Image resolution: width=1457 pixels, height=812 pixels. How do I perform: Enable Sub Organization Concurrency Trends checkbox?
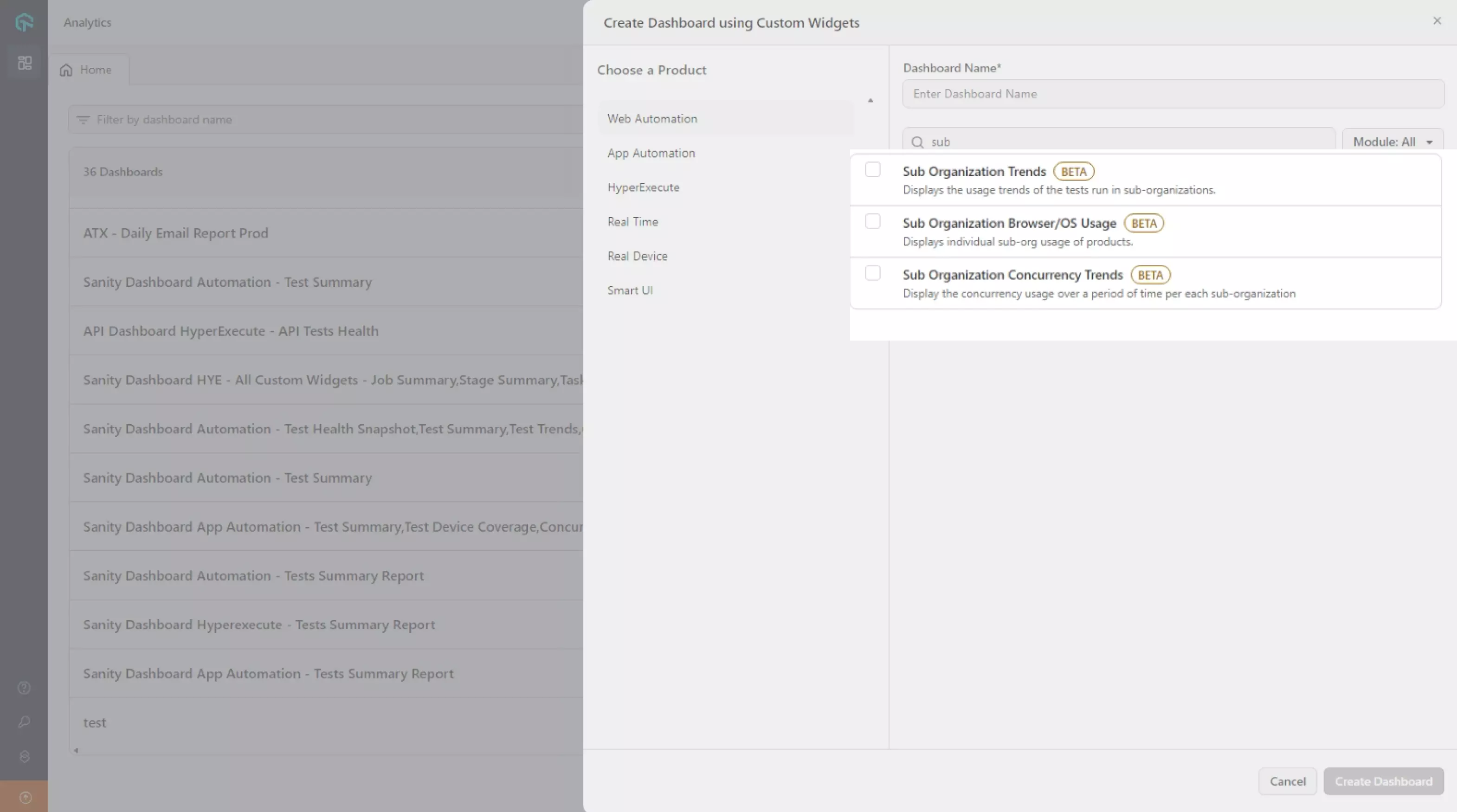coord(872,273)
